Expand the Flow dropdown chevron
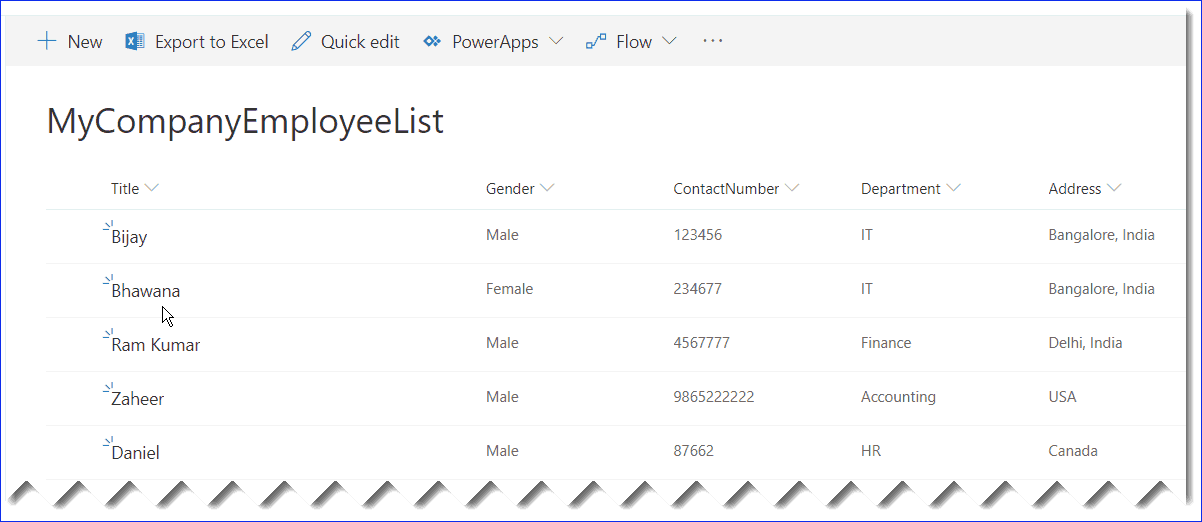 (x=670, y=41)
